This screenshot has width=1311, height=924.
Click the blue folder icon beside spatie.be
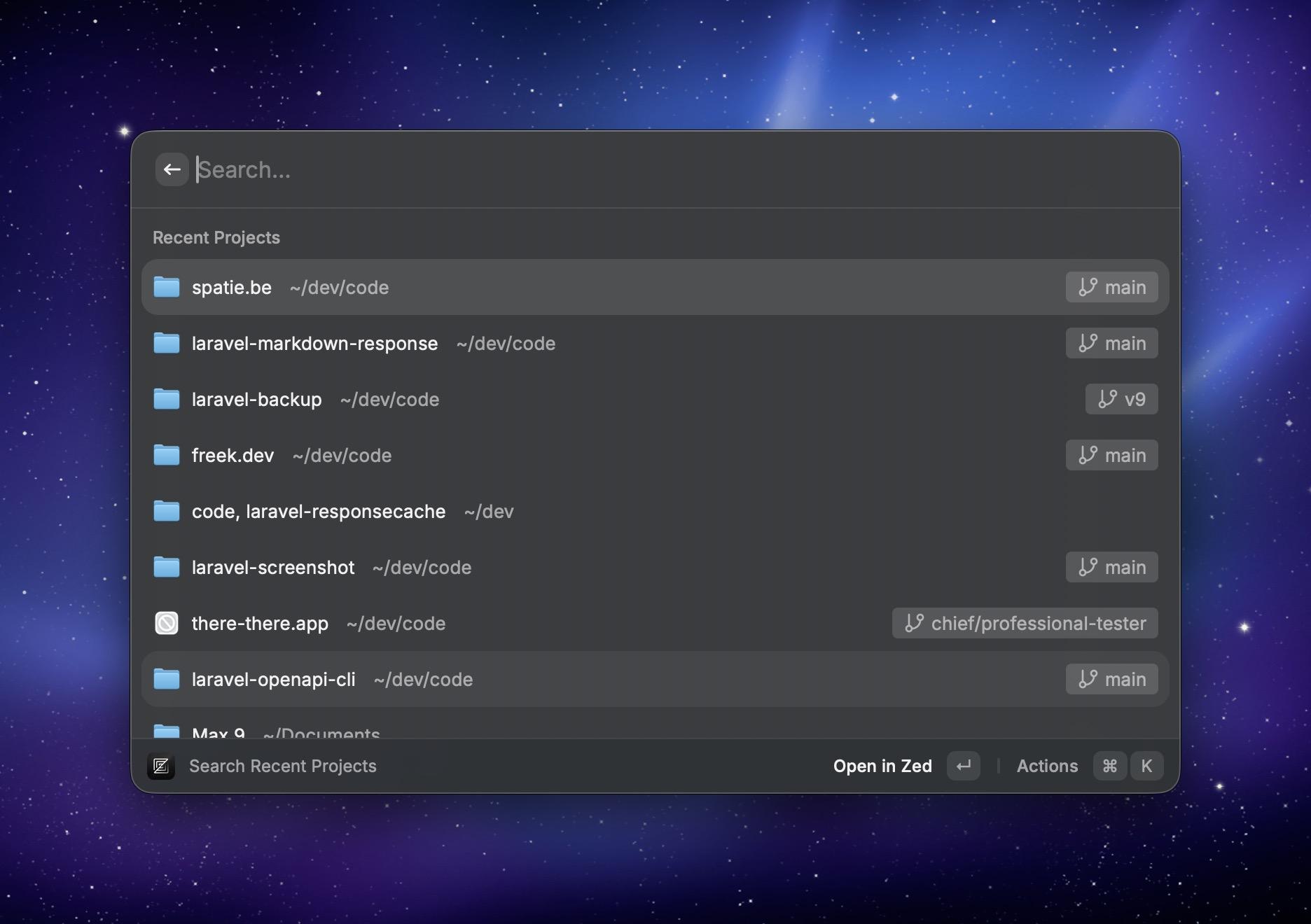(x=167, y=287)
